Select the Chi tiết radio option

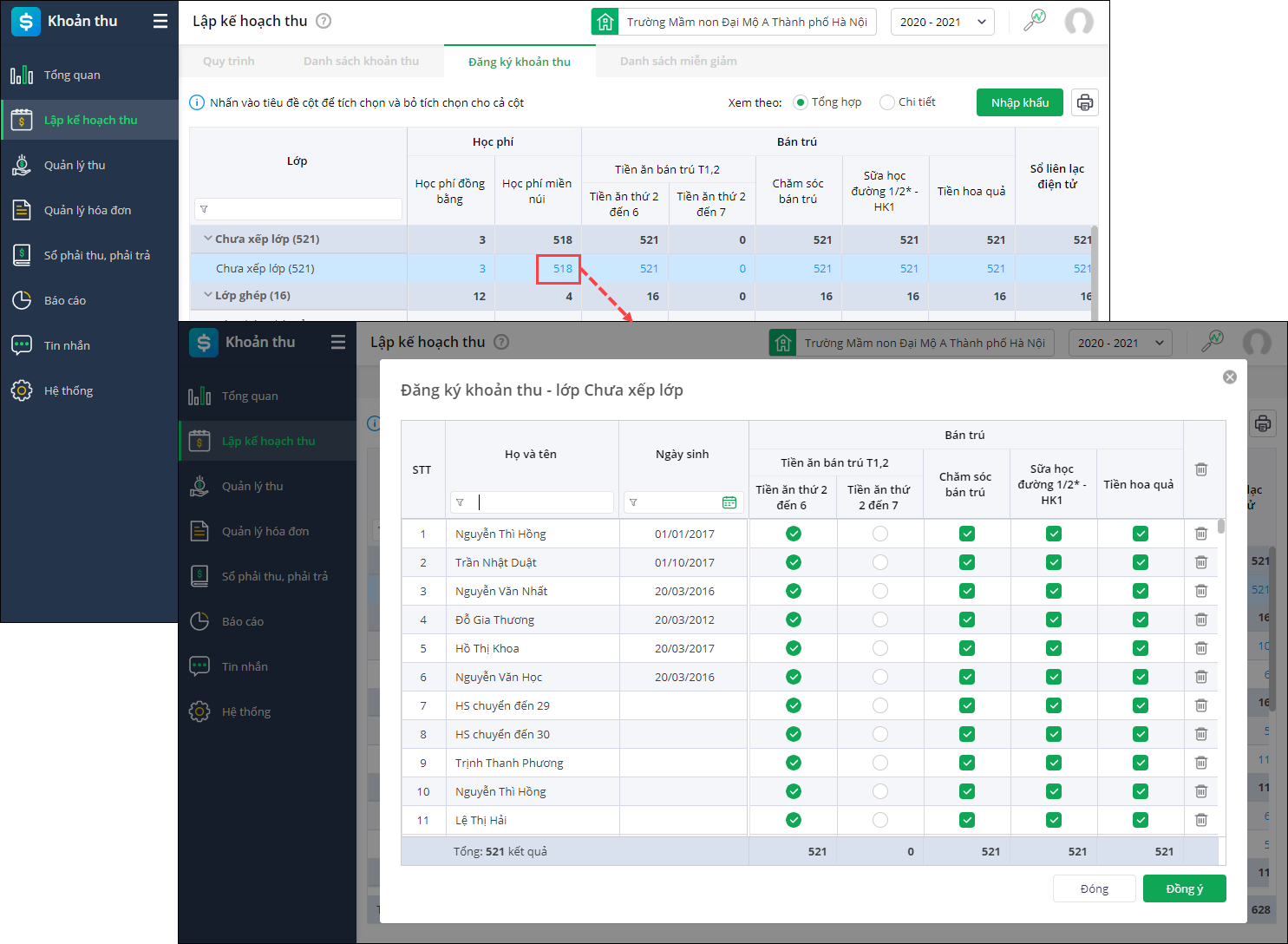886,102
